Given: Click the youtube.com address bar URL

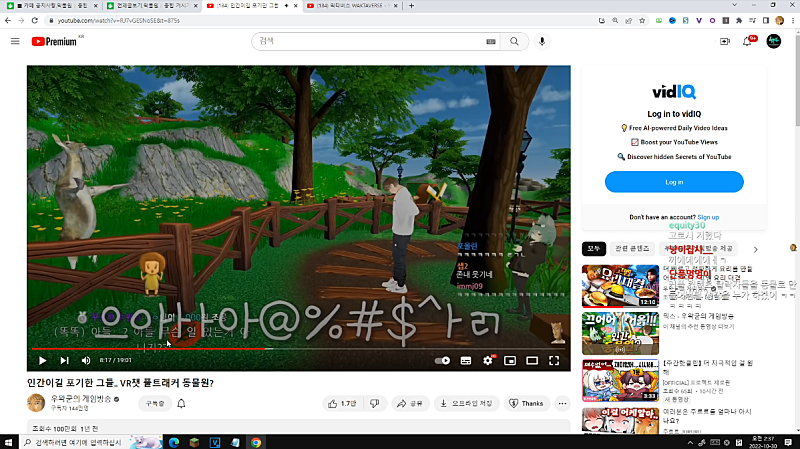Looking at the screenshot, I should [x=118, y=21].
